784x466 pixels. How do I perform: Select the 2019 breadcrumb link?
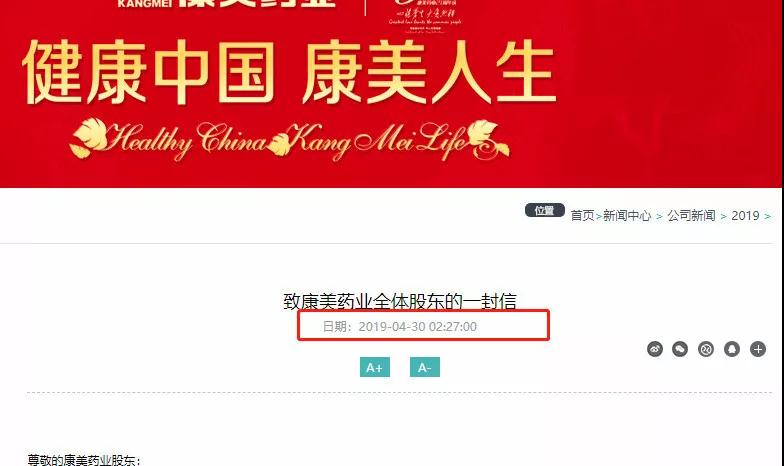pyautogui.click(x=745, y=216)
